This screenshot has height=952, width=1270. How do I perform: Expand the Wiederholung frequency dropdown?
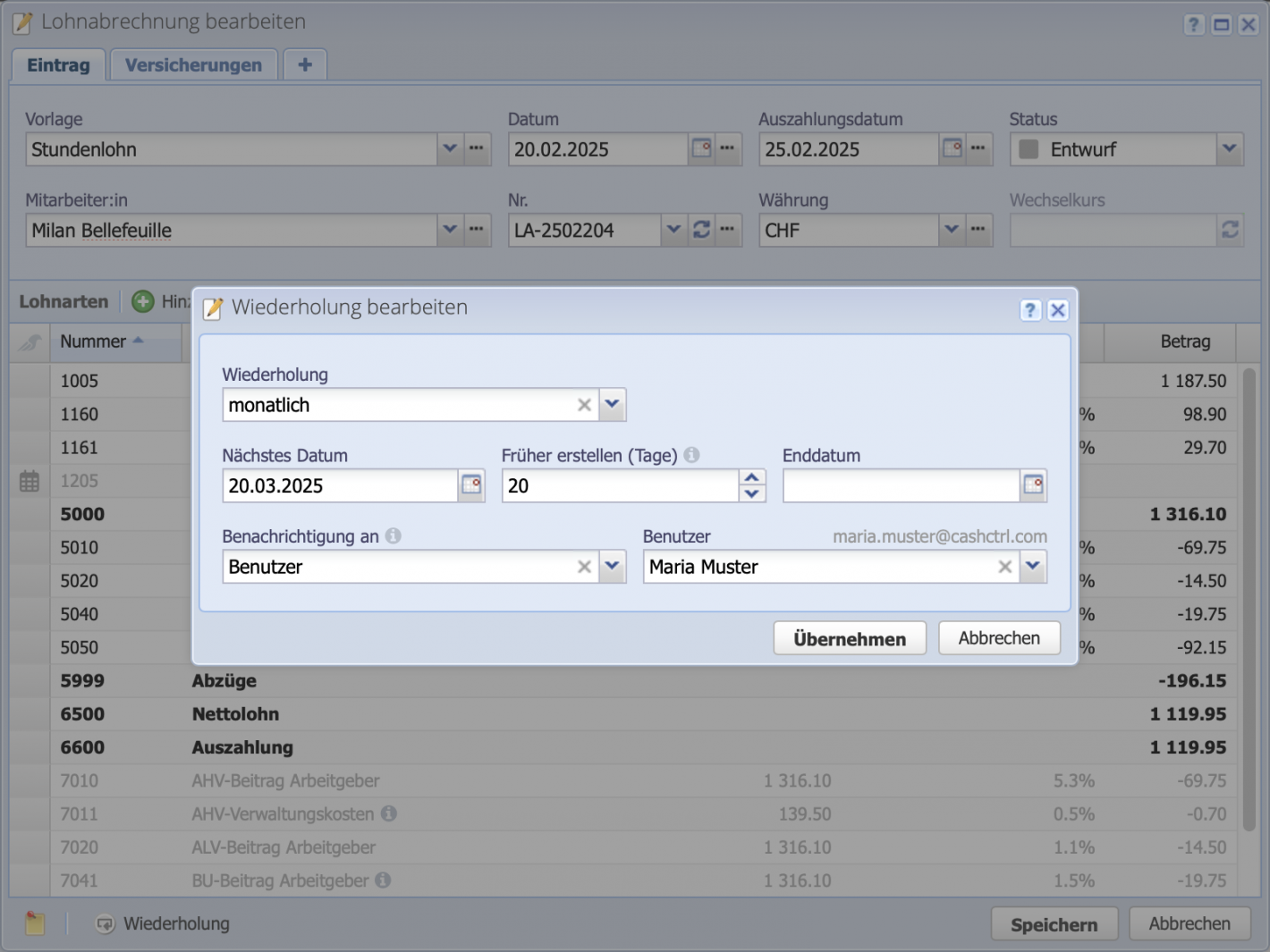point(612,405)
